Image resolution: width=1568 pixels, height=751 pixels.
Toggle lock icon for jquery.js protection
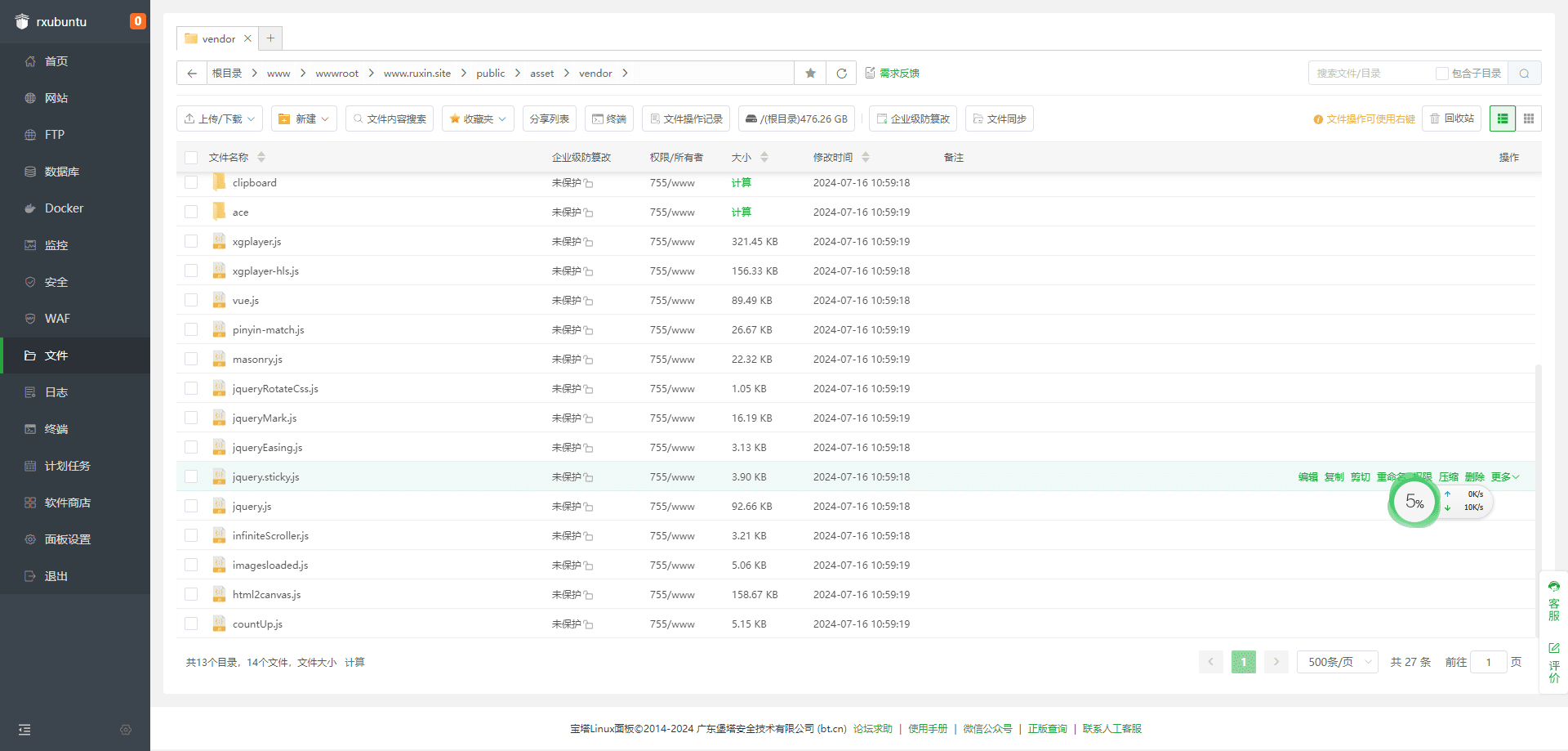click(589, 507)
